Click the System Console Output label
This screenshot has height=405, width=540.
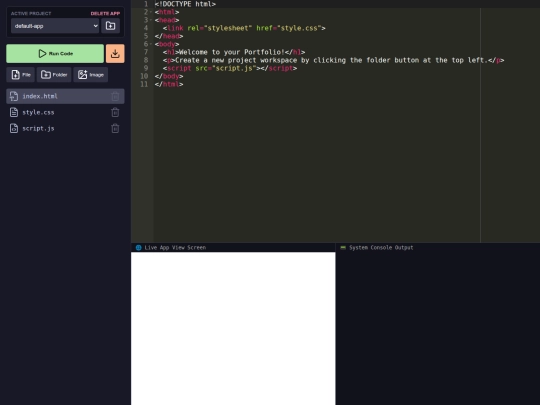(381, 247)
